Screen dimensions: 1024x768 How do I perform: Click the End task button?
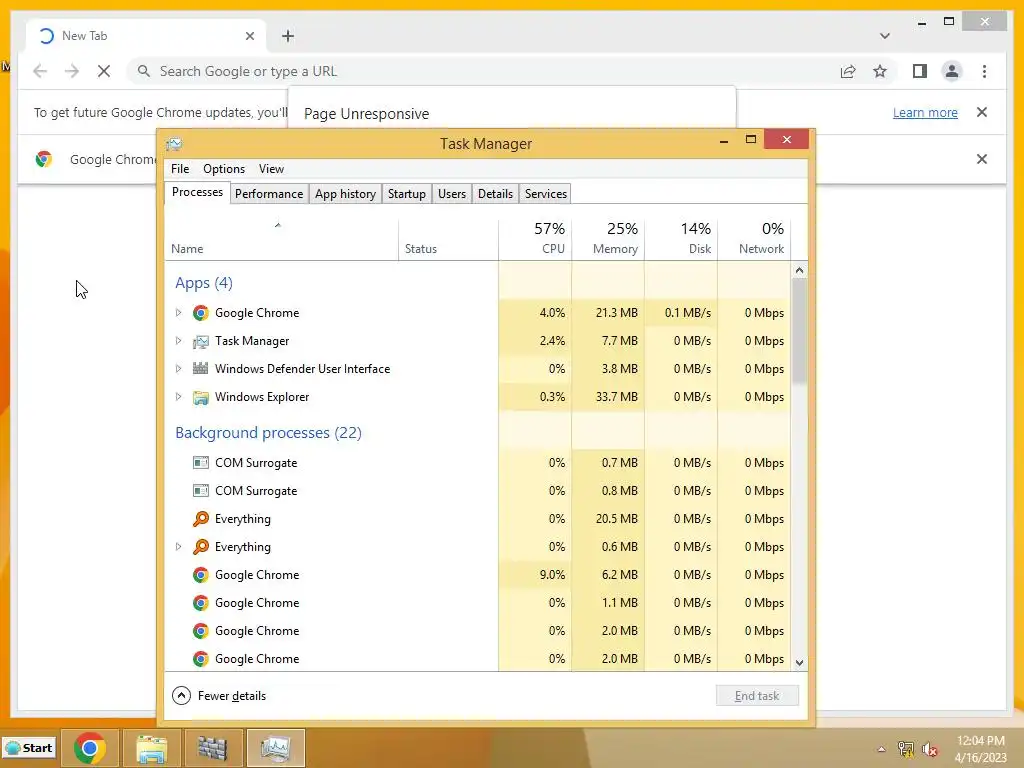(757, 696)
